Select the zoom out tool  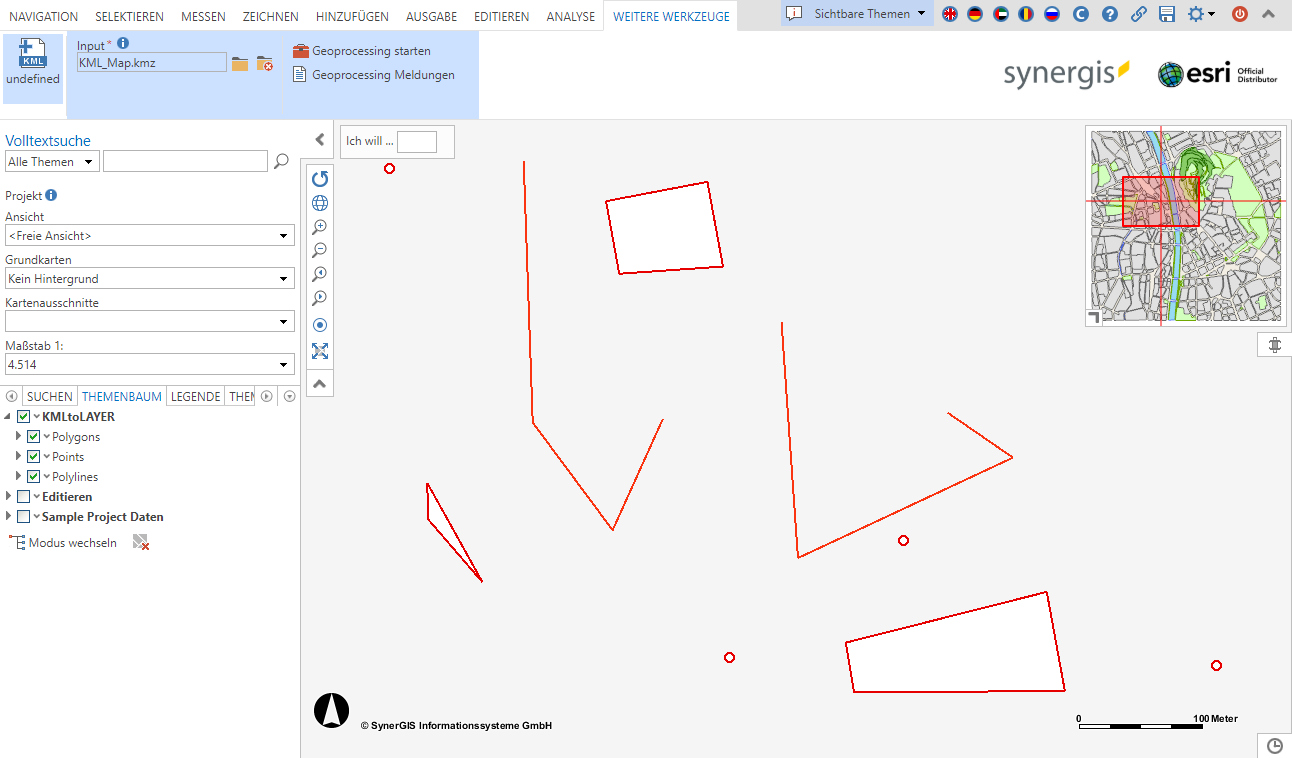(319, 250)
